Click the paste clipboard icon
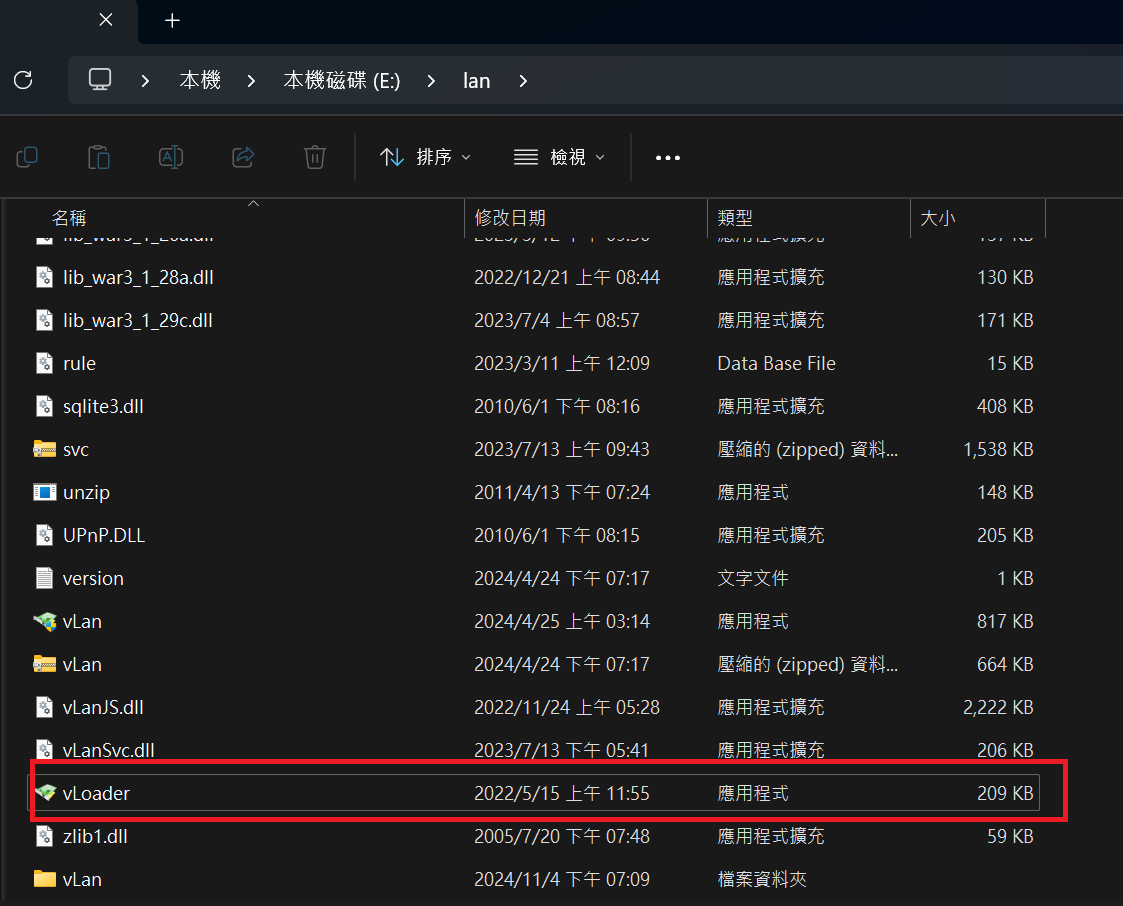The height and width of the screenshot is (906, 1123). pyautogui.click(x=99, y=157)
